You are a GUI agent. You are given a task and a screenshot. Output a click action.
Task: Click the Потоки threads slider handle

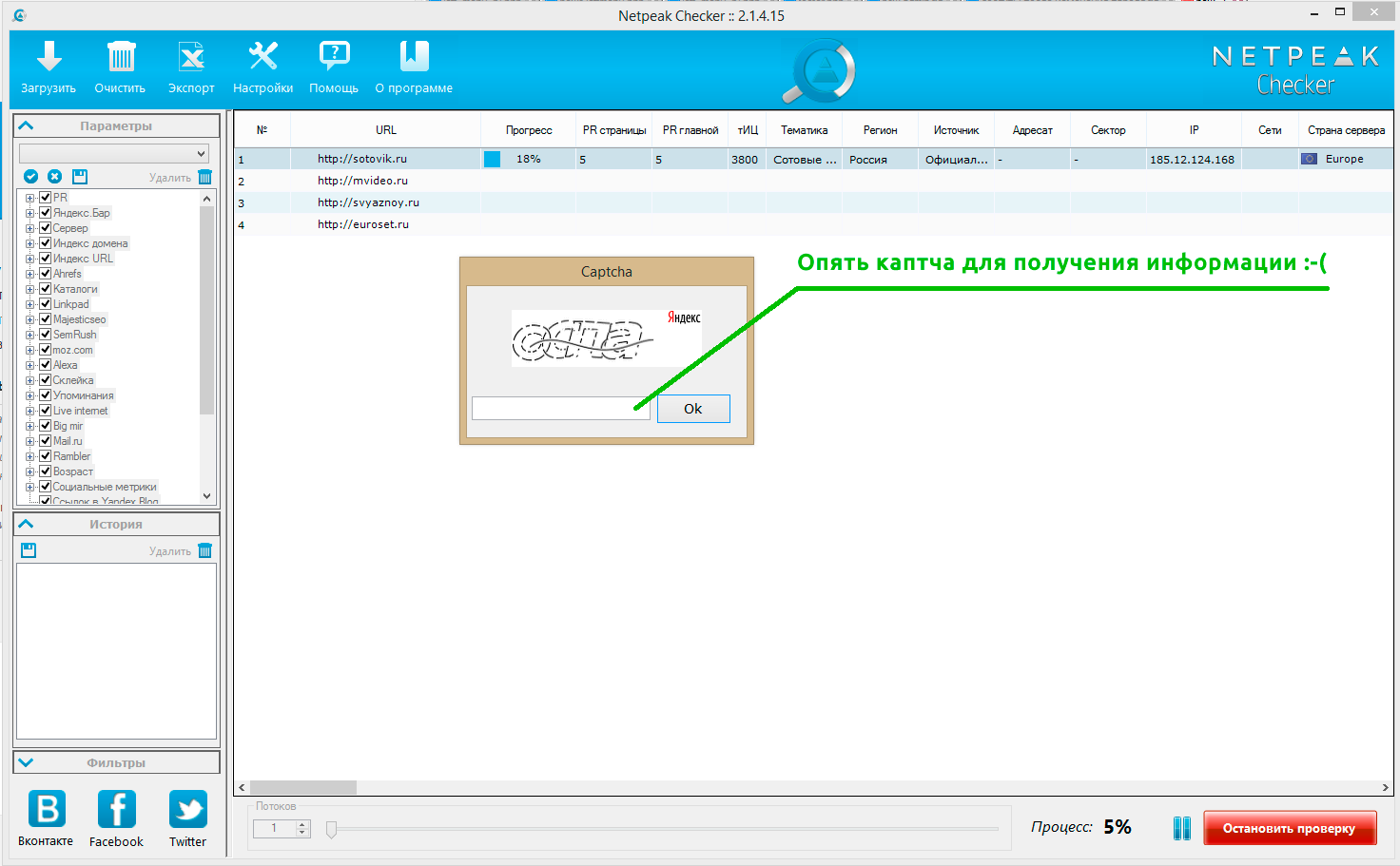331,829
